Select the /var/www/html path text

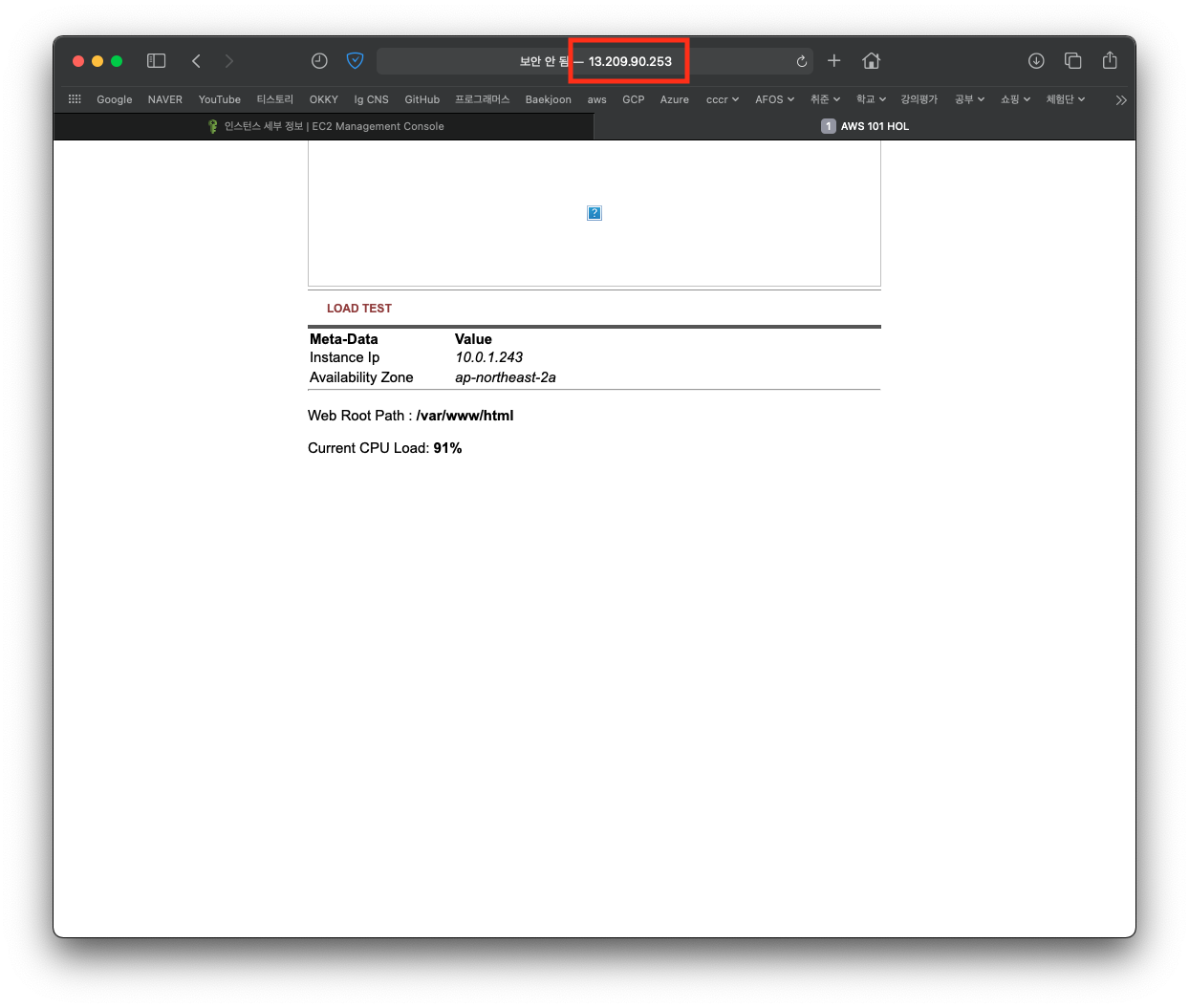[x=465, y=416]
